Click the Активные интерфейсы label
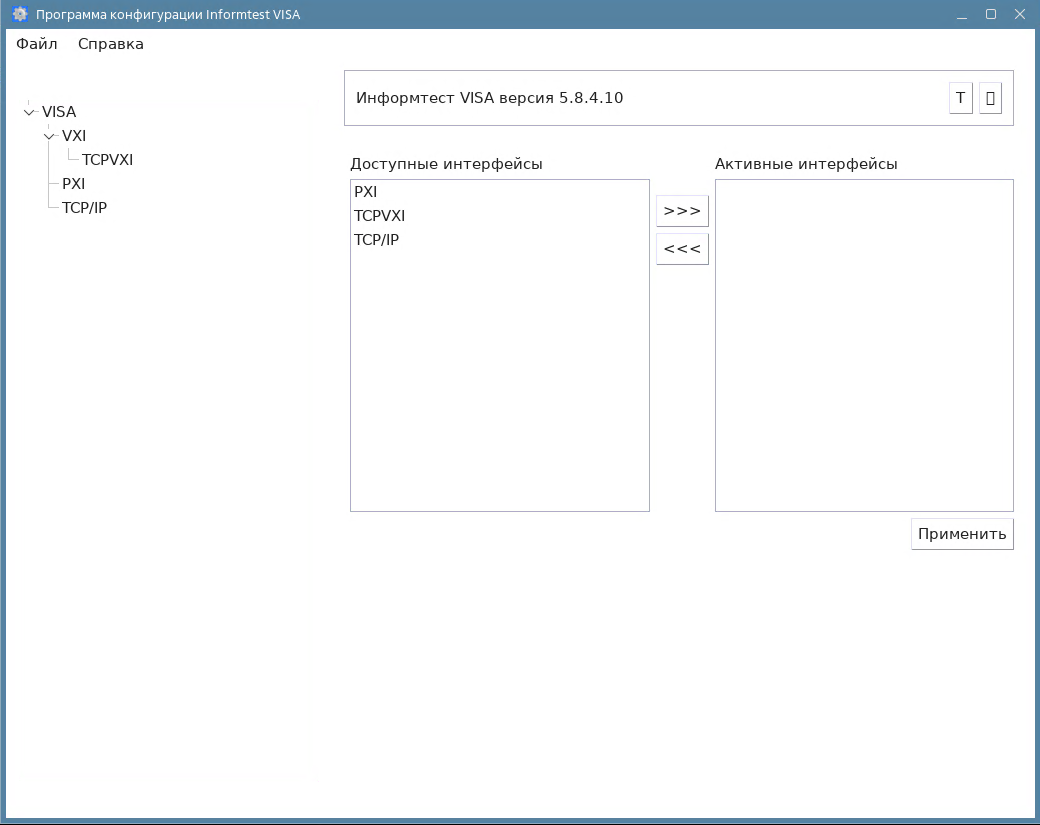Image resolution: width=1040 pixels, height=825 pixels. pos(806,164)
